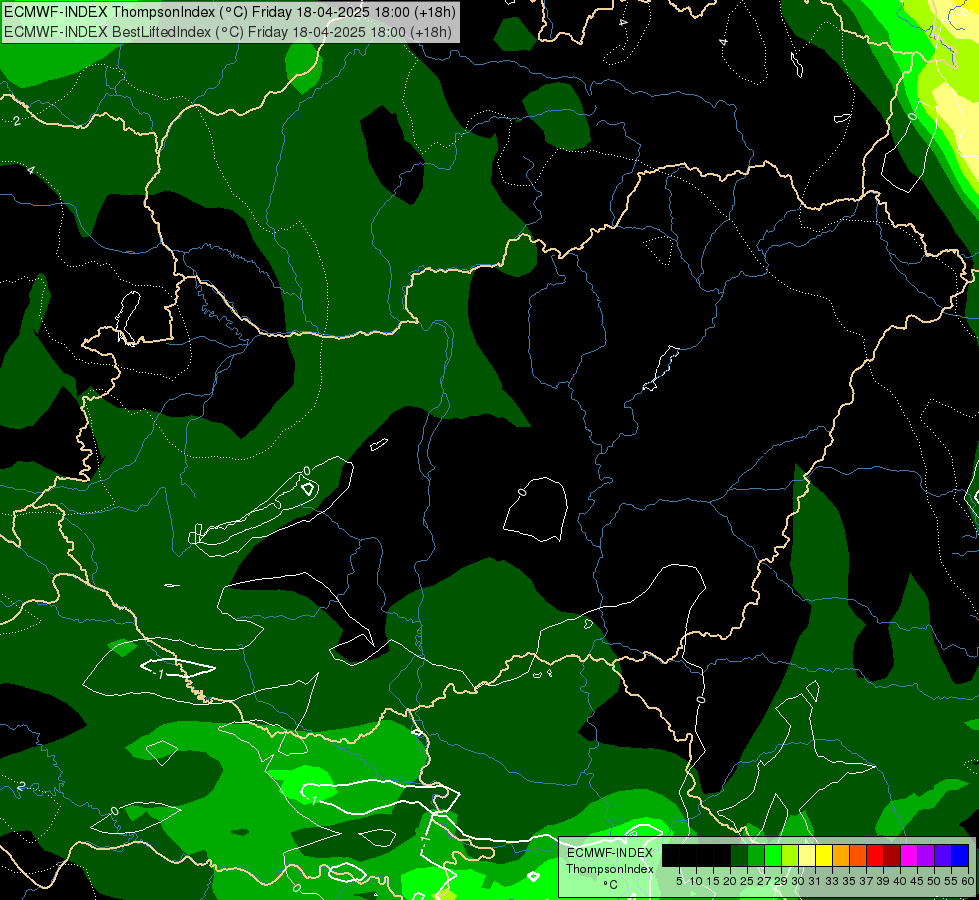This screenshot has width=979, height=900.
Task: Select the bright green legend swatch
Action: pos(773,856)
